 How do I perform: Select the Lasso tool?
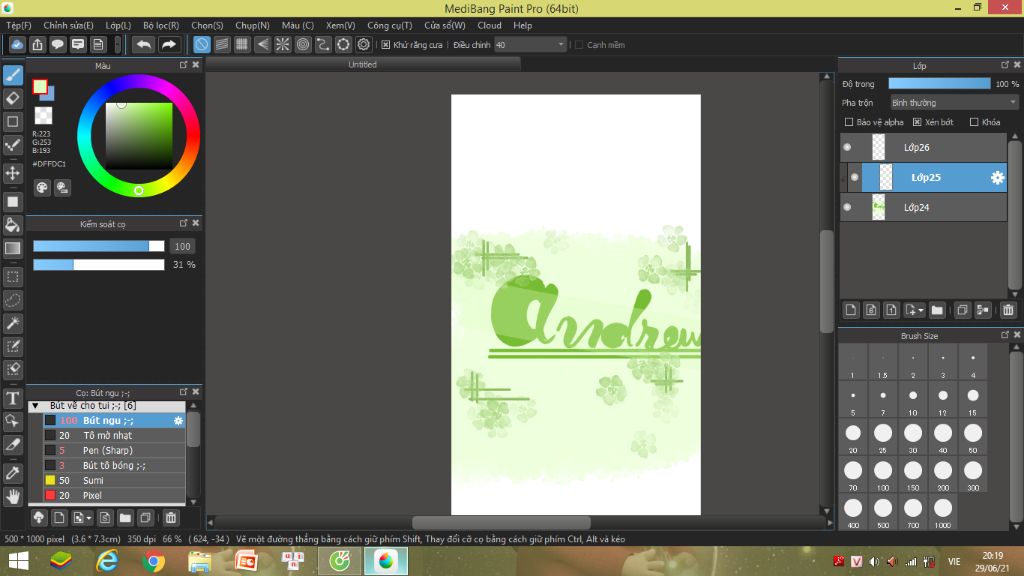(13, 300)
